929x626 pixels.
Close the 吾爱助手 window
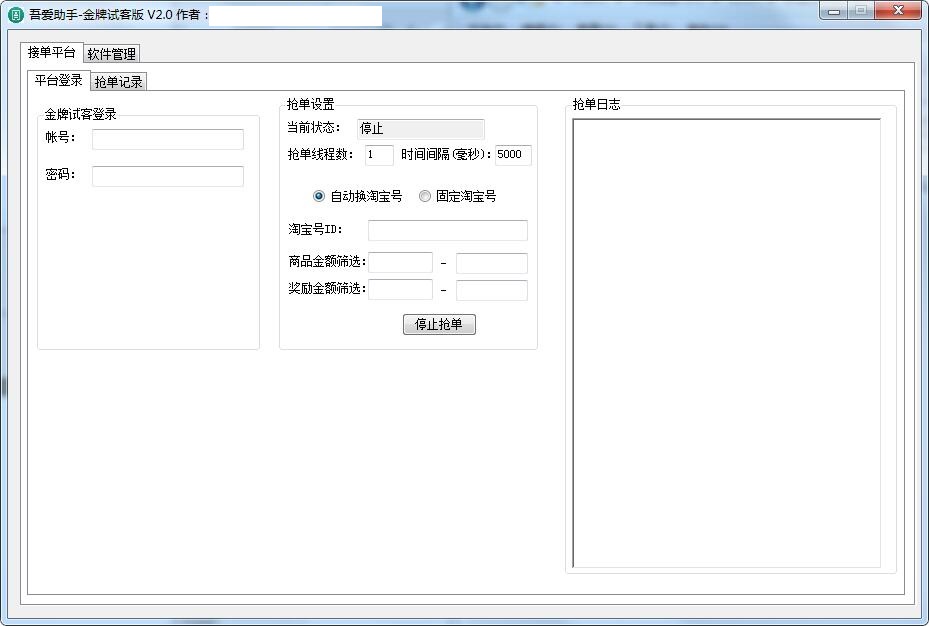pyautogui.click(x=898, y=11)
